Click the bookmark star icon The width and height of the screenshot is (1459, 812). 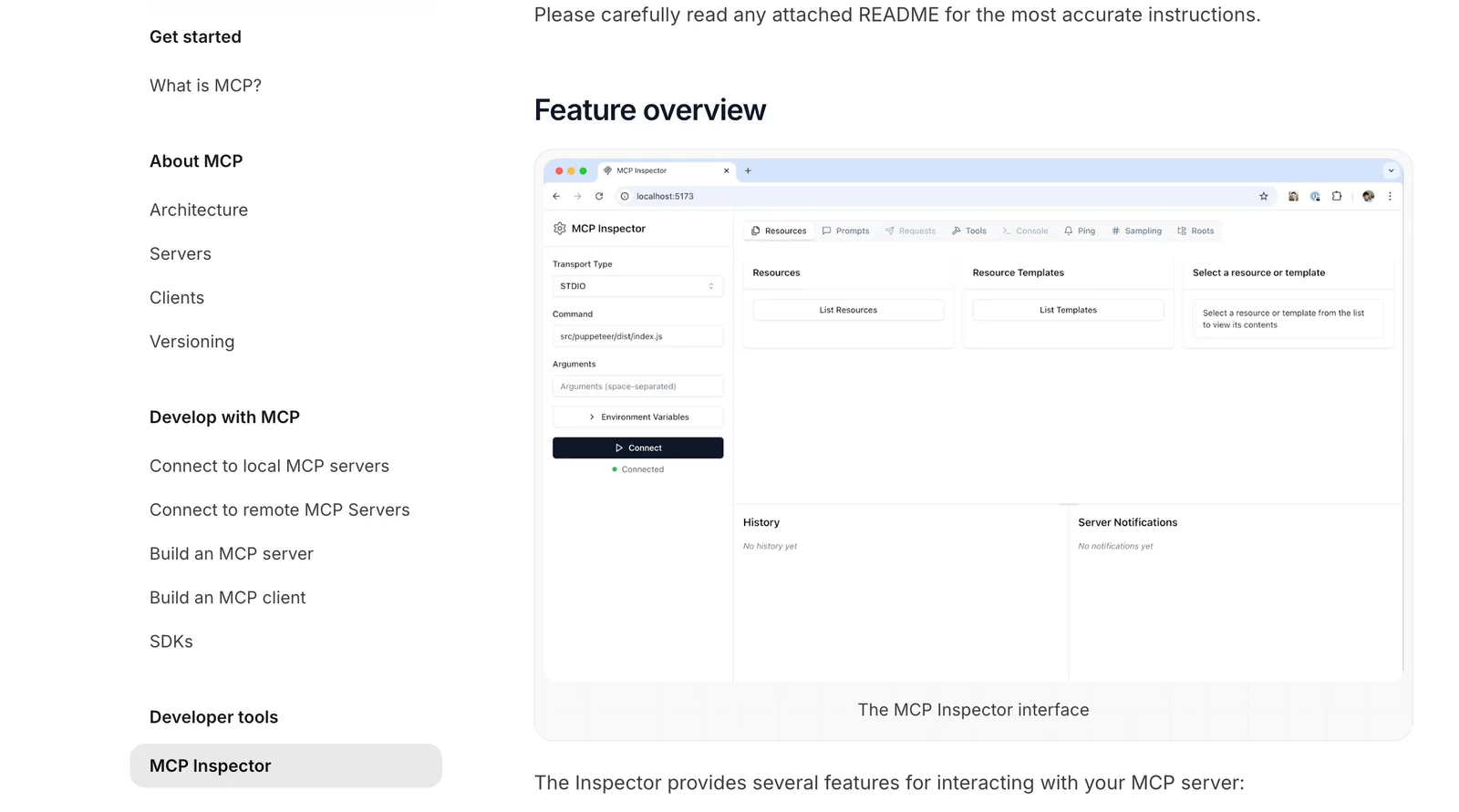1263,196
